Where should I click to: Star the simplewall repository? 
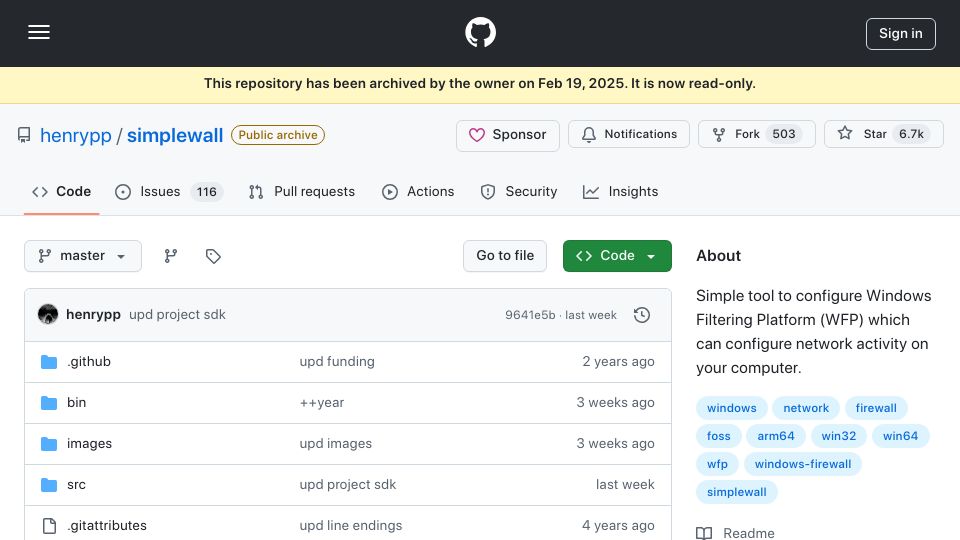click(883, 134)
